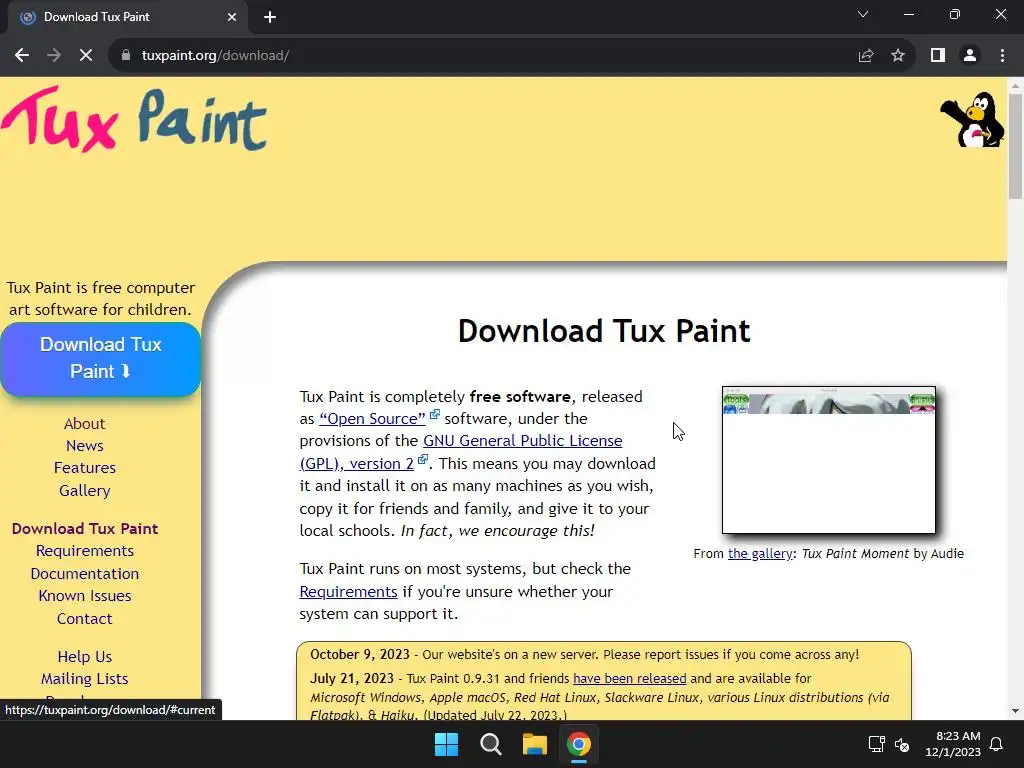Open the Chrome profile menu
Viewport: 1024px width, 768px height.
coord(970,56)
